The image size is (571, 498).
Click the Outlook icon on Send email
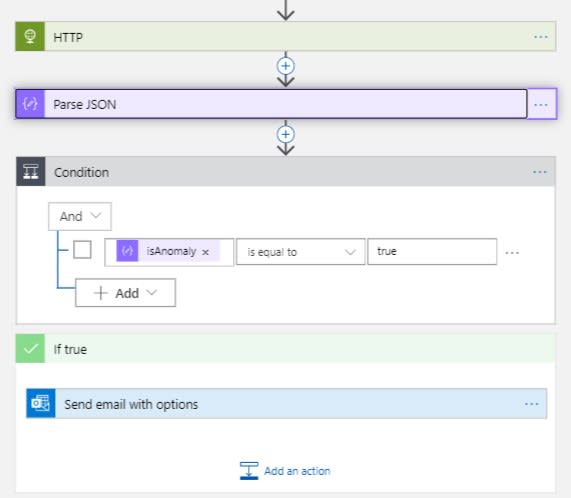(x=41, y=403)
